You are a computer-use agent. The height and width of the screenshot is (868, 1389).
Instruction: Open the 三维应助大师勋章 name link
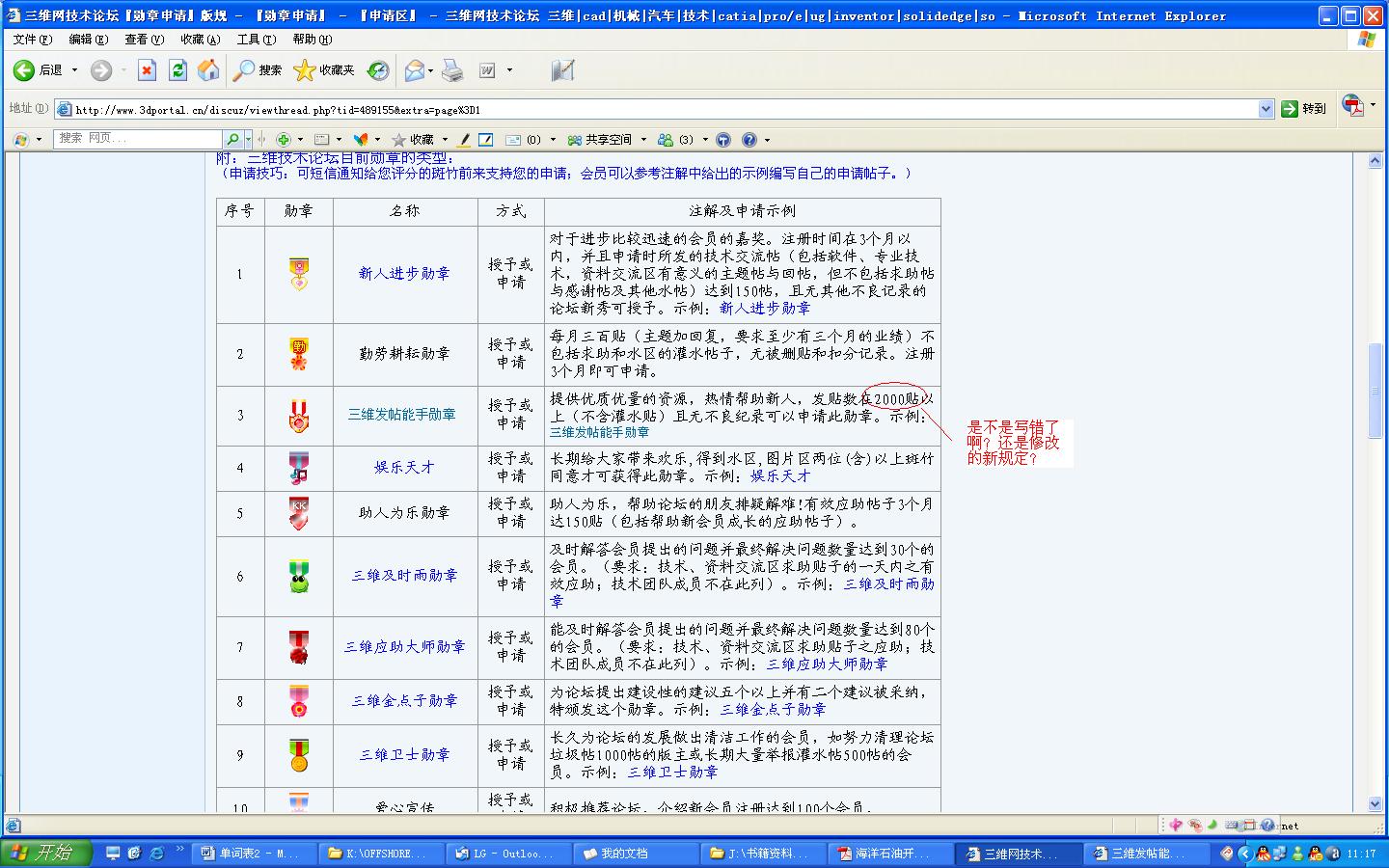pos(405,647)
